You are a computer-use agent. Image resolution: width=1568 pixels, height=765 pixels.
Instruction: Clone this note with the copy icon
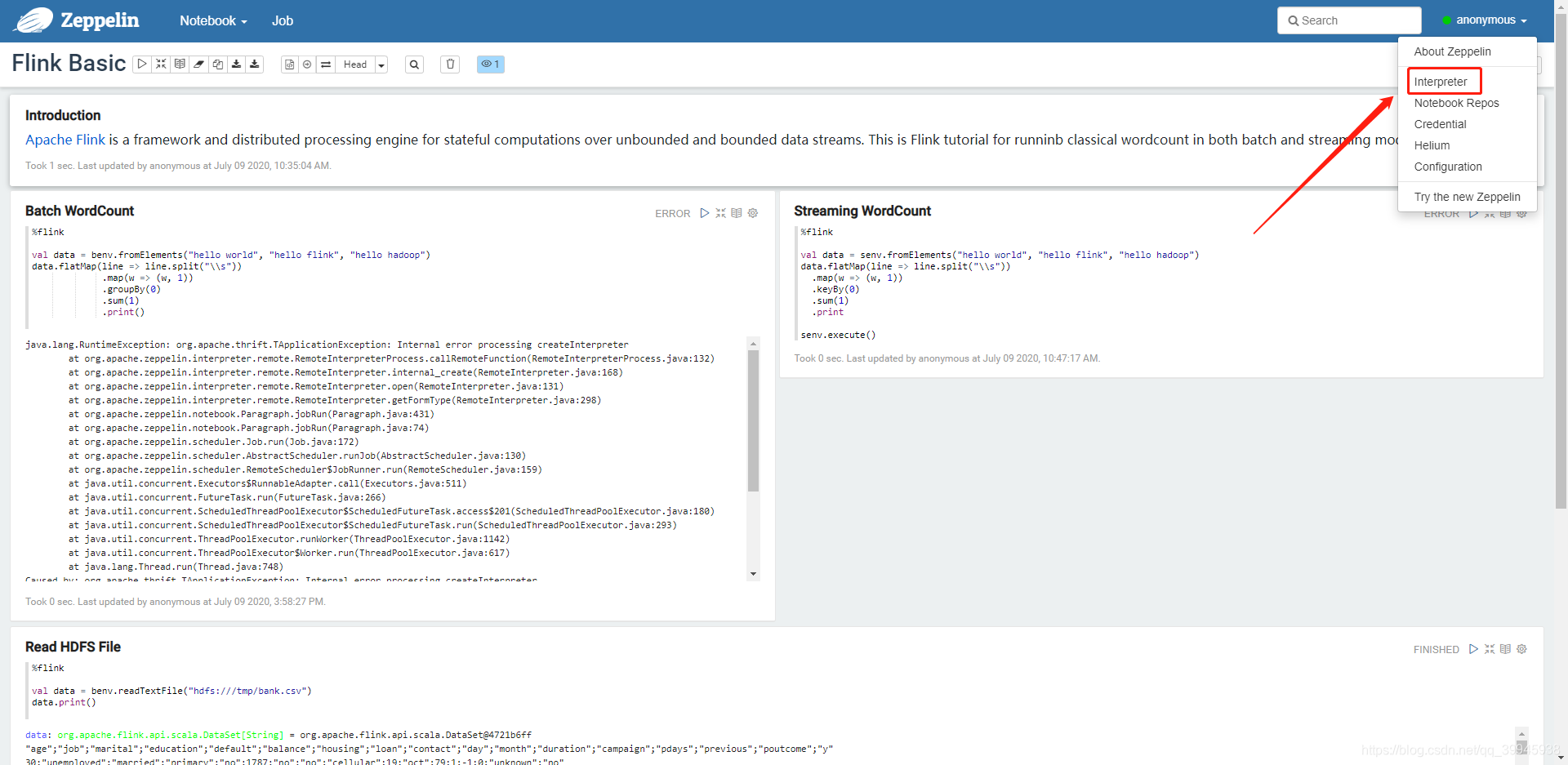[217, 64]
